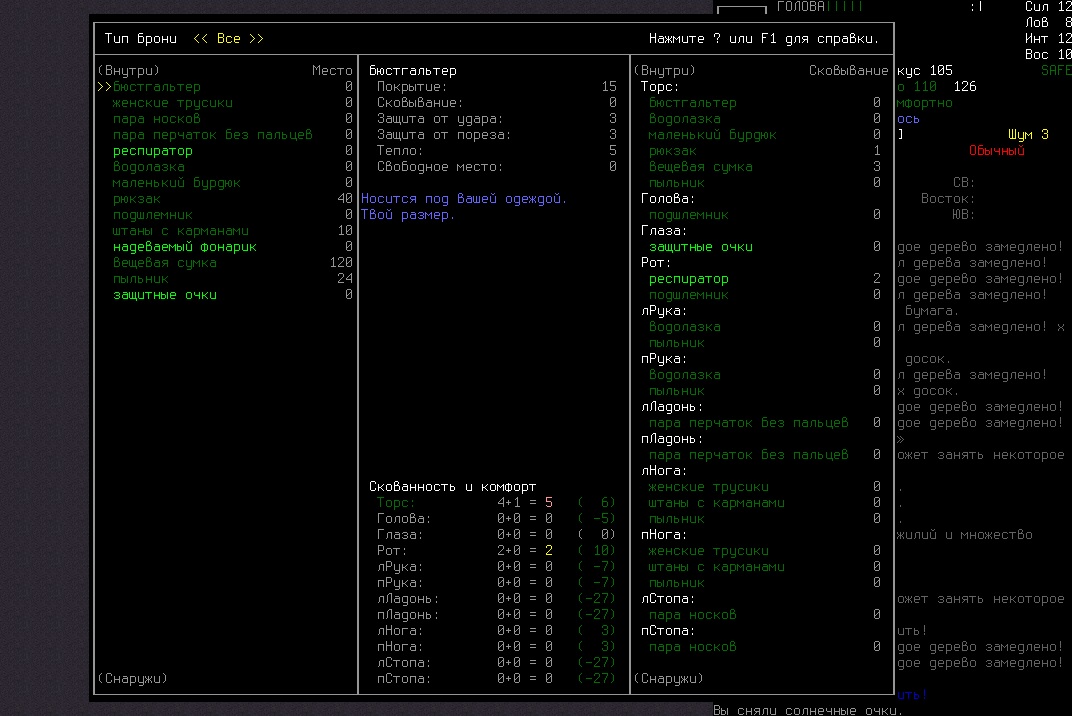
Task: Click the 'Торс:' section header in right panel
Action: pos(660,87)
